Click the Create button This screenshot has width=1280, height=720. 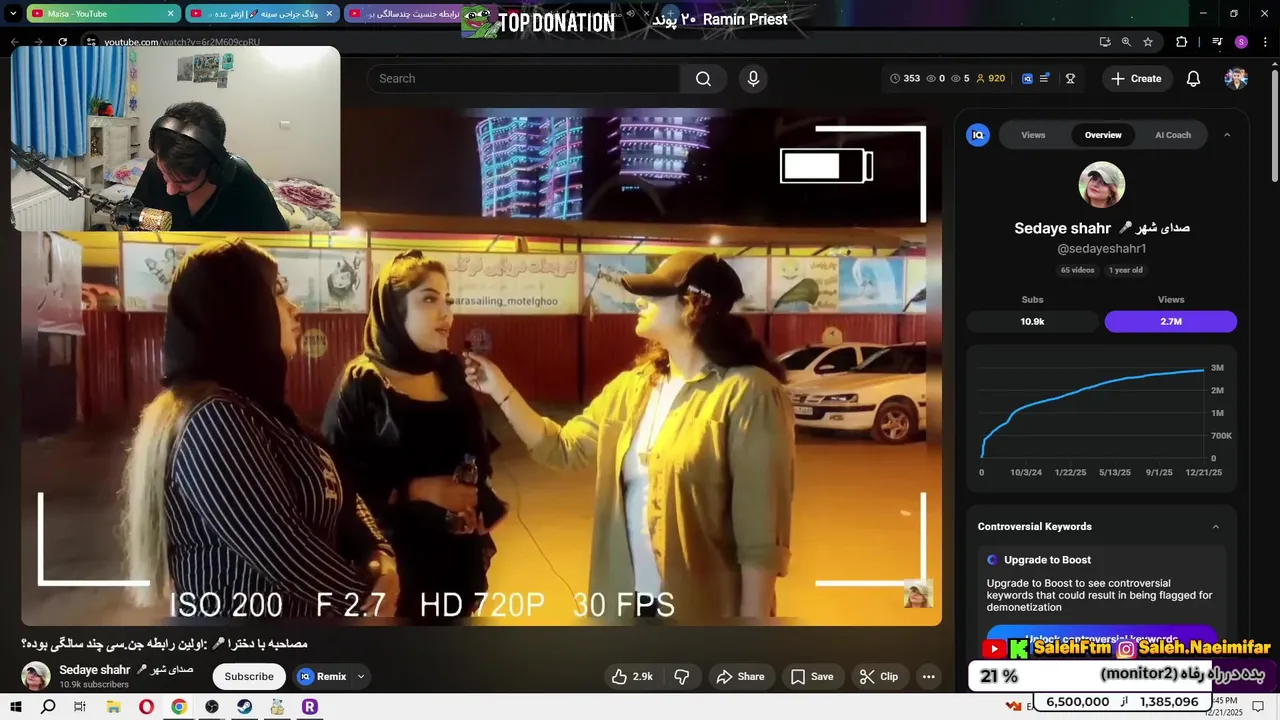pyautogui.click(x=1136, y=79)
